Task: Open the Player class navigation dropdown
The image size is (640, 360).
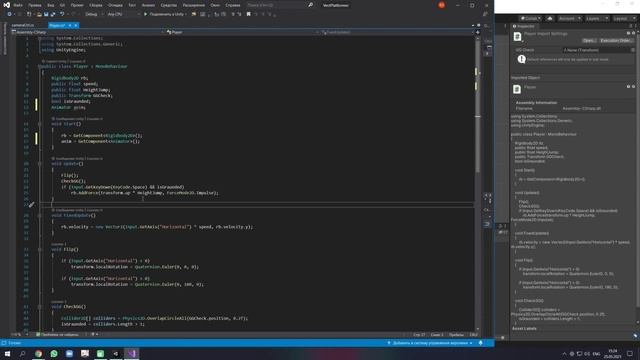Action: point(242,32)
